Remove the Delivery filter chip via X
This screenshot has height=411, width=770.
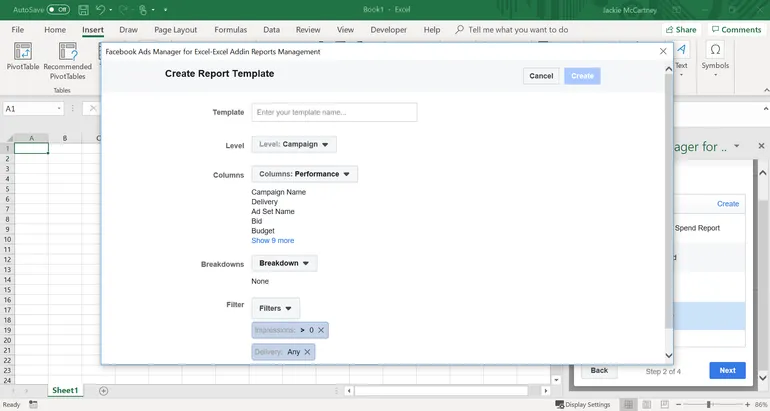[307, 351]
